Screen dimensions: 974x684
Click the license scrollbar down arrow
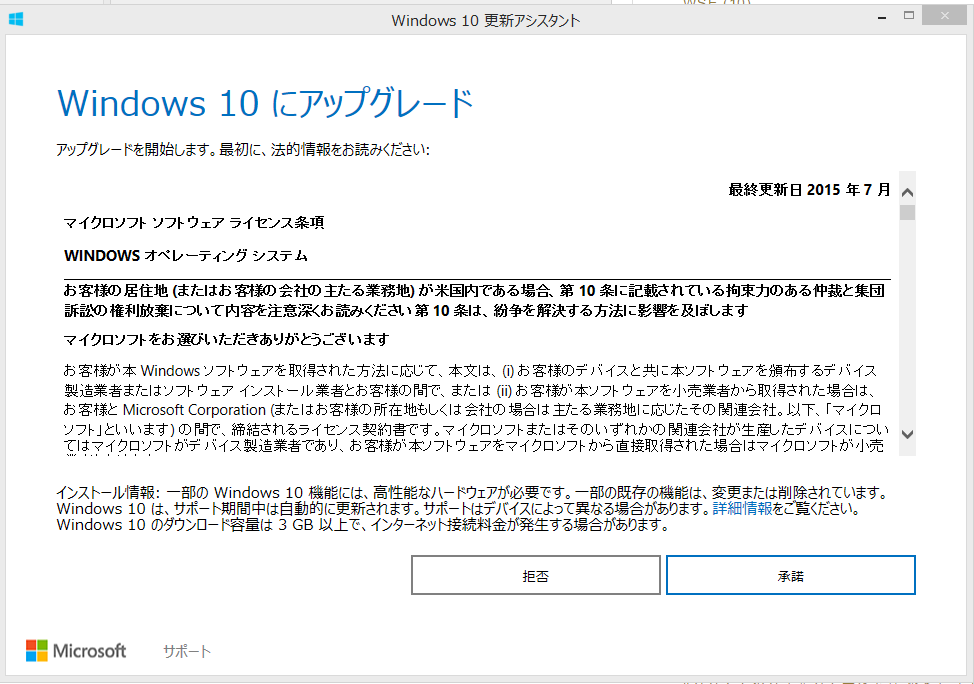click(908, 434)
